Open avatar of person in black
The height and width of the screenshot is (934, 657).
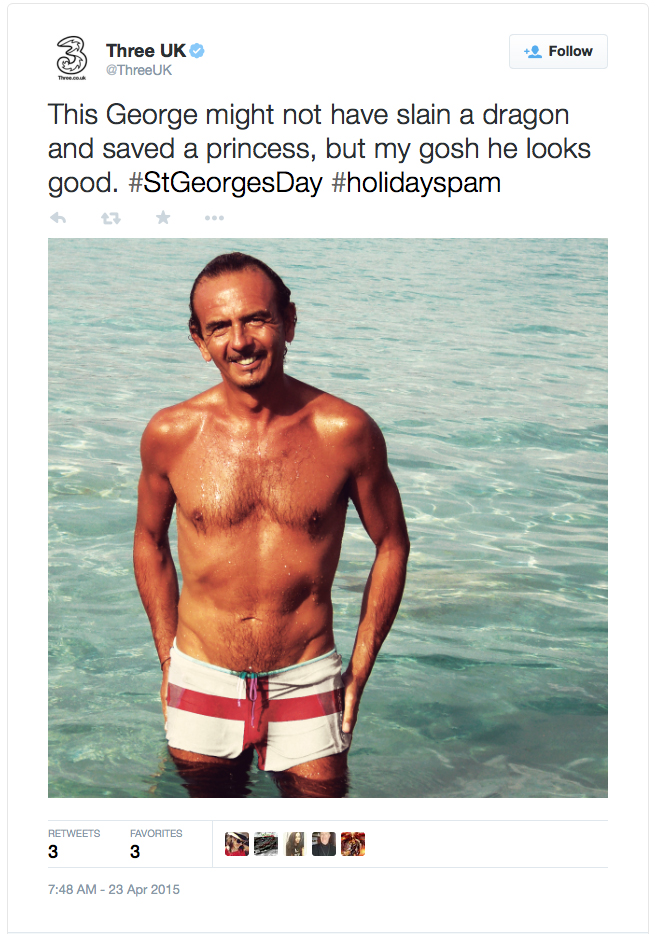point(323,844)
